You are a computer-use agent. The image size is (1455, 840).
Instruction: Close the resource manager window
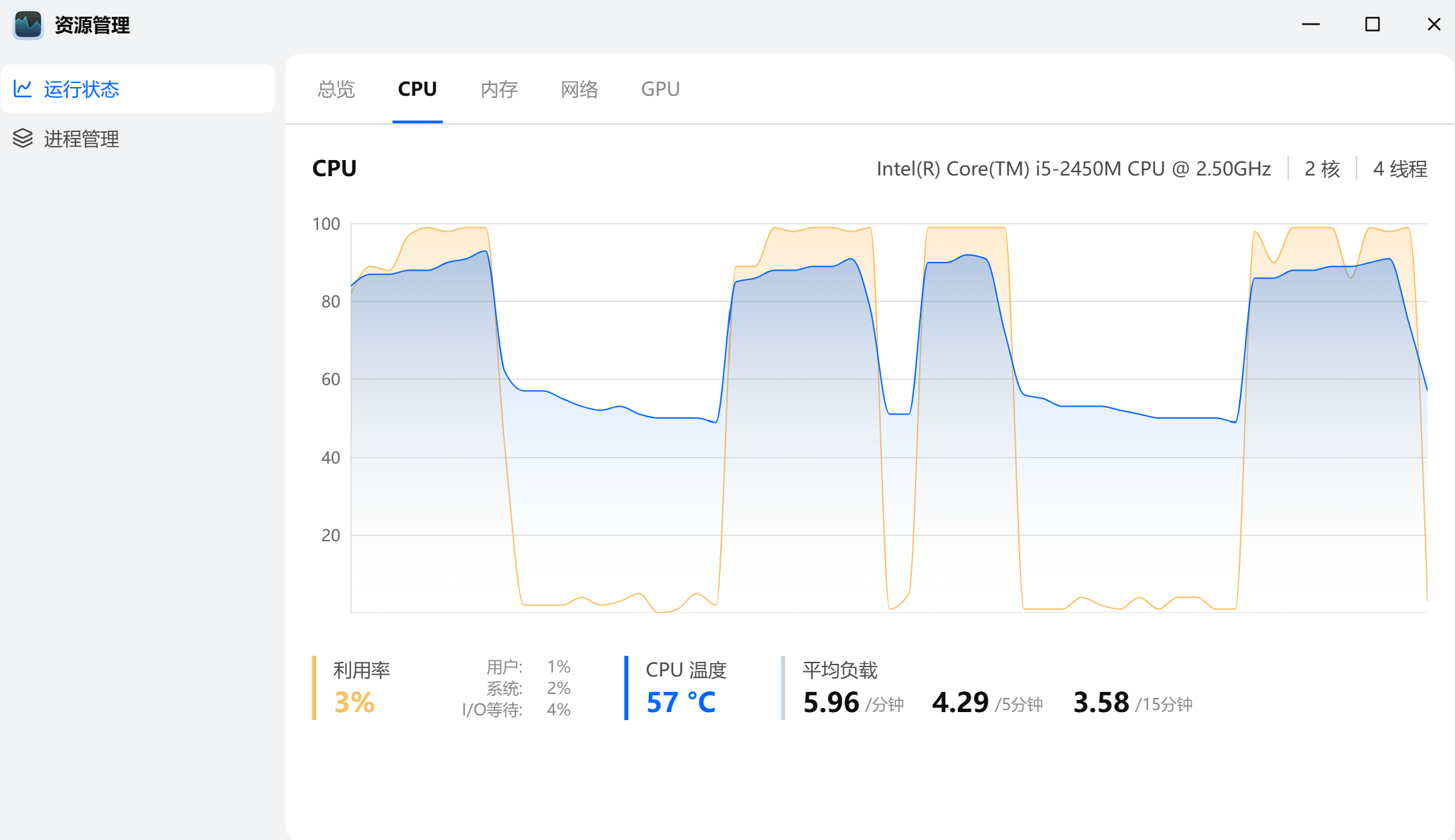(1434, 25)
